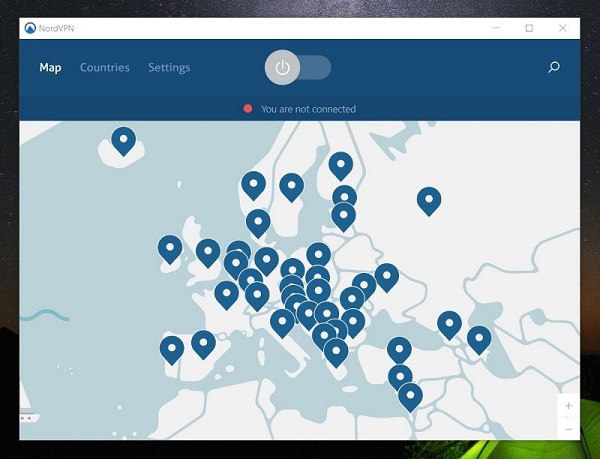The image size is (600, 459).
Task: Select the Finland server pin
Action: pyautogui.click(x=341, y=165)
